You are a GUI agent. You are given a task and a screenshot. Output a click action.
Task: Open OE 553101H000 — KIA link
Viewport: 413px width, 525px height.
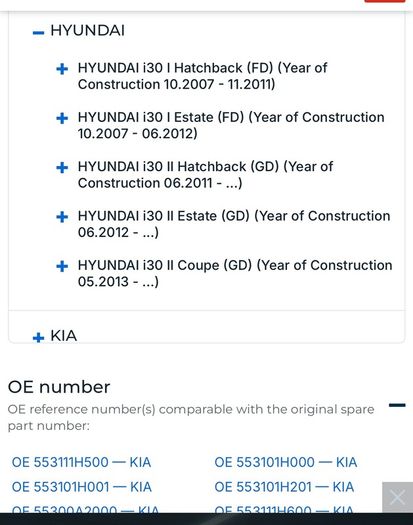[286, 462]
